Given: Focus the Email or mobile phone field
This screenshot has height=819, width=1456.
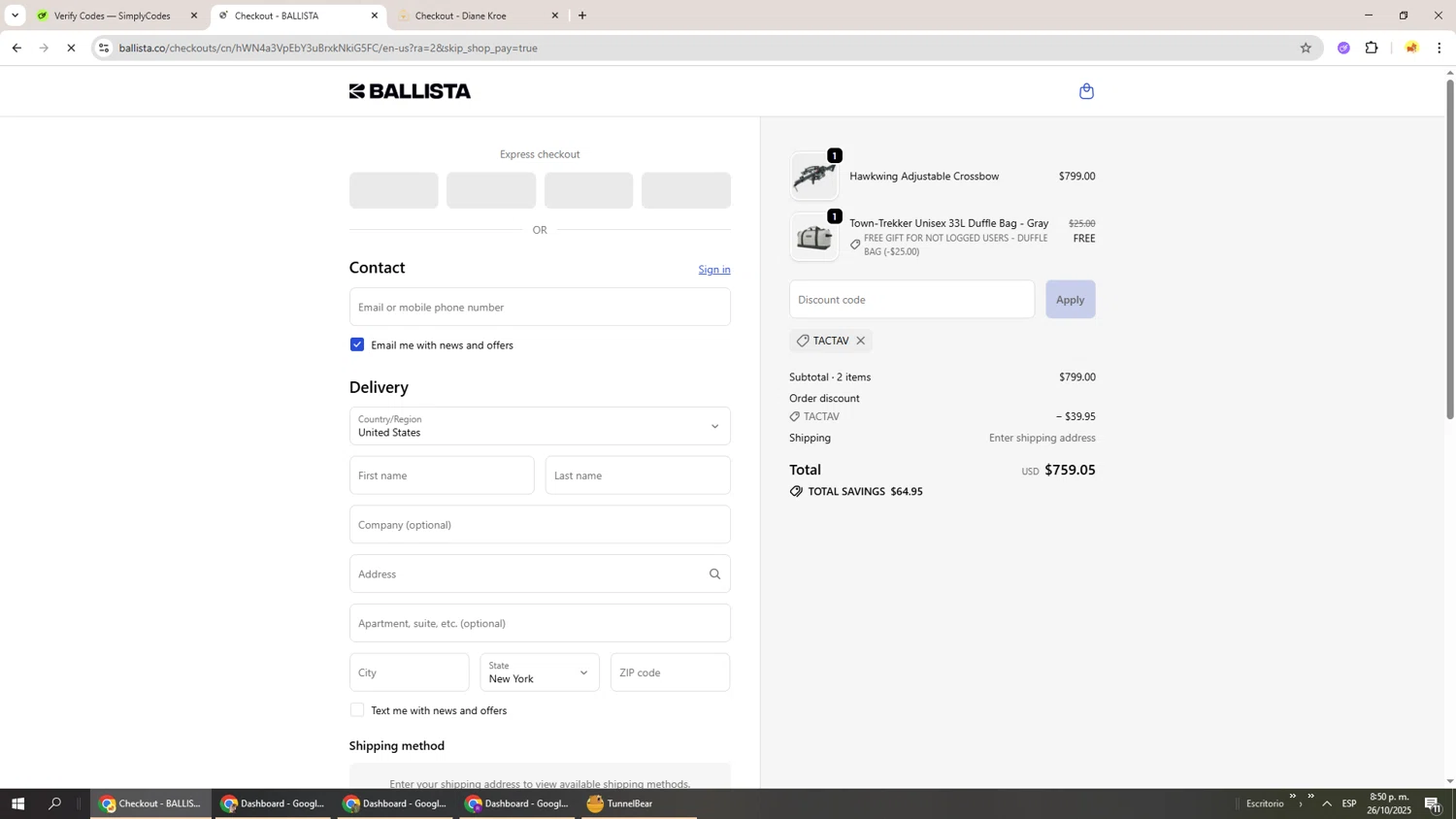Looking at the screenshot, I should click(540, 307).
